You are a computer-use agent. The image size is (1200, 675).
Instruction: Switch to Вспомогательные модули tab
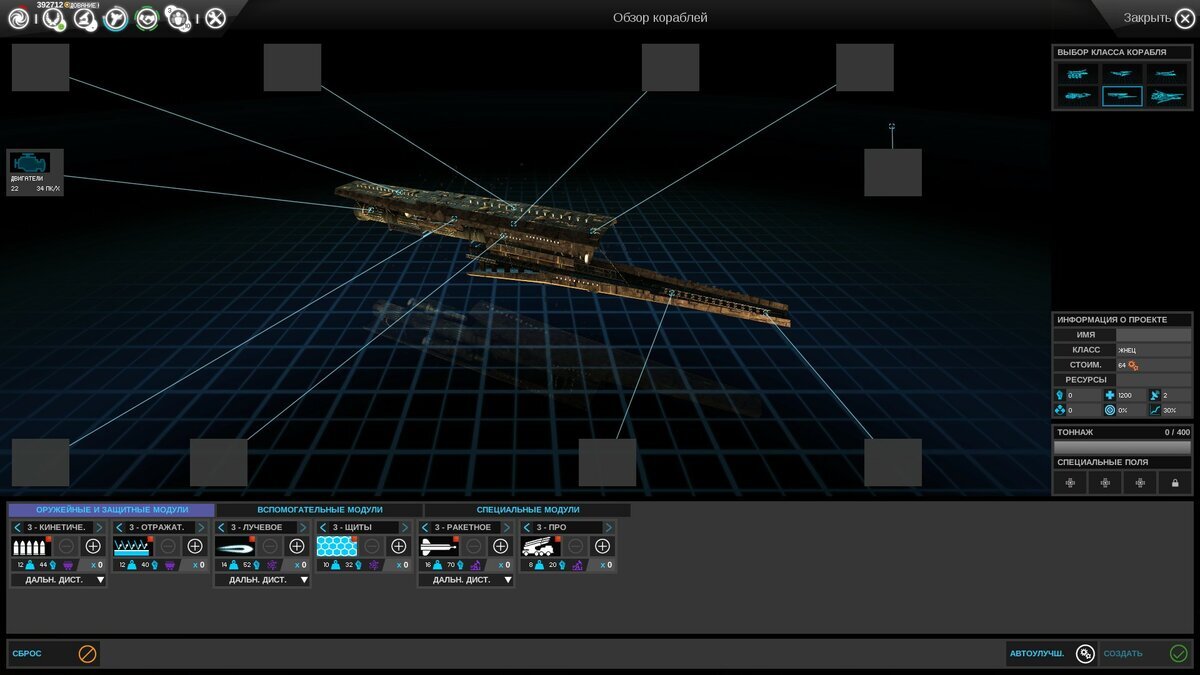tap(318, 510)
